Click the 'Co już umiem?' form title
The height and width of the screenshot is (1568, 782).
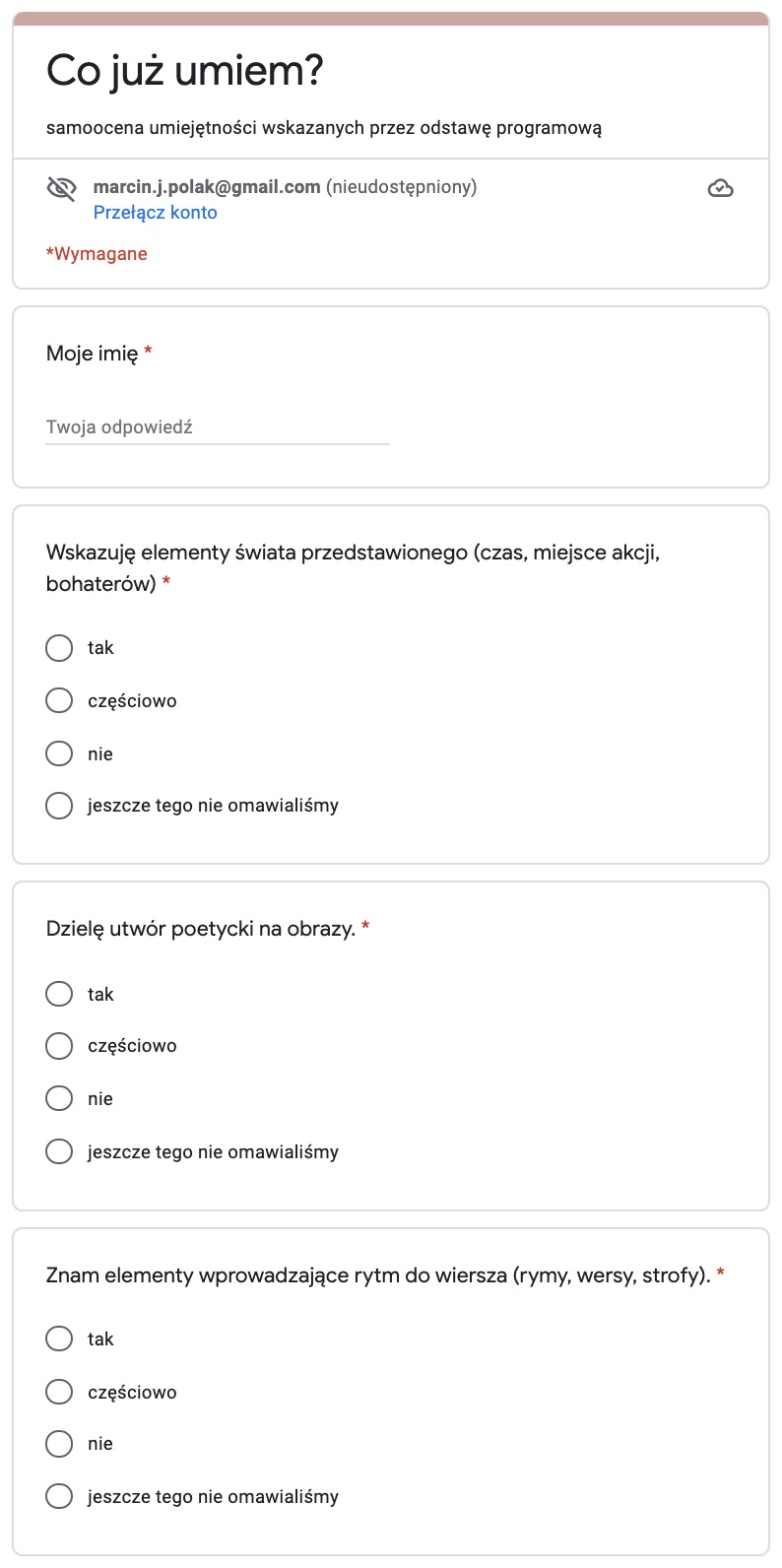click(x=185, y=71)
